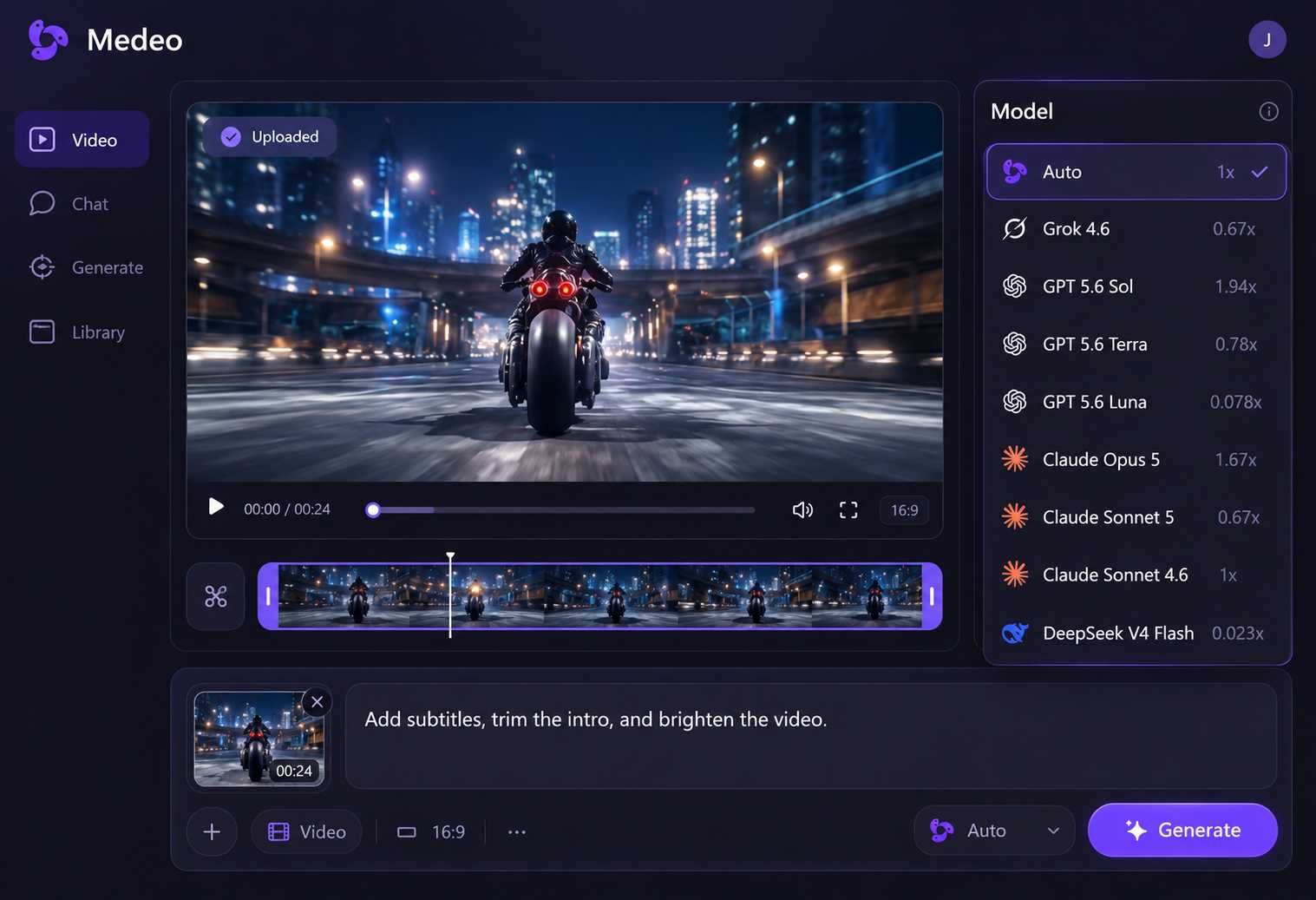Open the 16:9 aspect ratio selector in prompt bar
This screenshot has height=900, width=1316.
[431, 831]
